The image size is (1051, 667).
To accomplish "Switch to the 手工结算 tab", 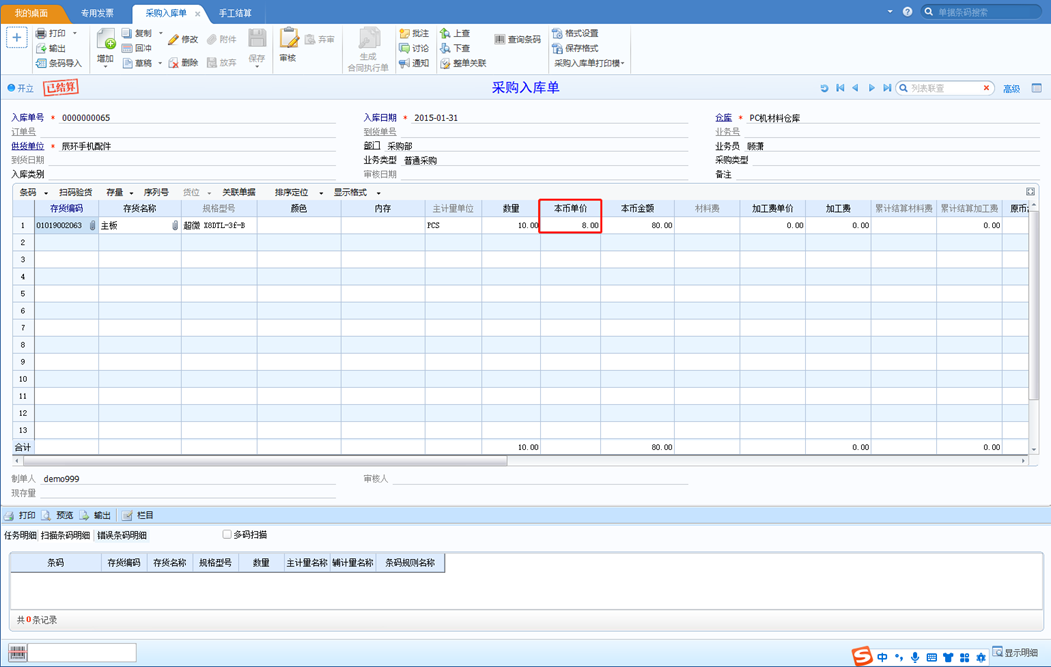I will point(235,13).
